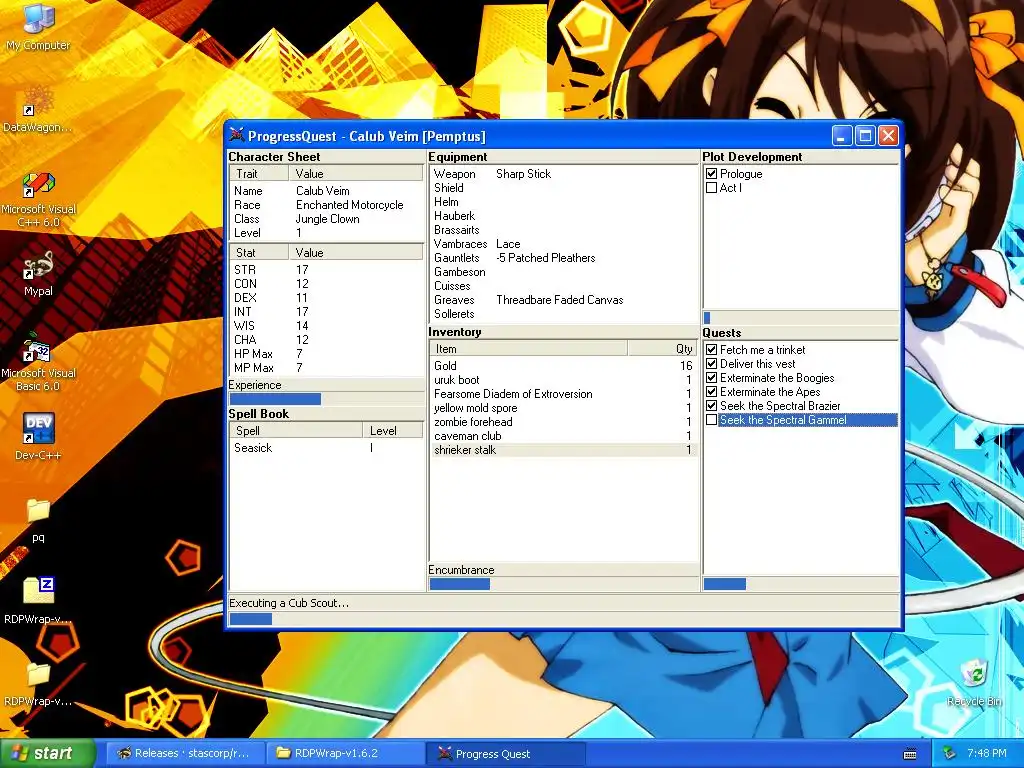Click the Executing a Cub Scout status text
Image resolution: width=1024 pixels, height=768 pixels.
pos(289,603)
